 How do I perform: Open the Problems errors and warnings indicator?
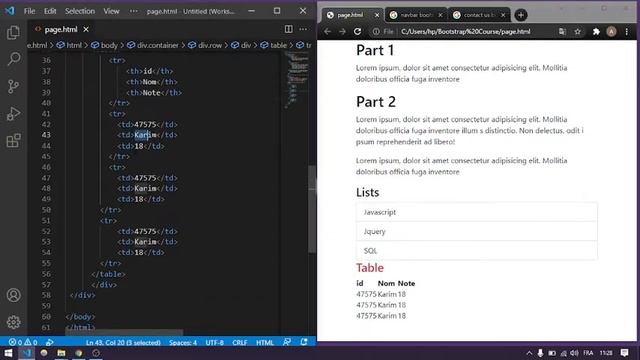tap(23, 342)
